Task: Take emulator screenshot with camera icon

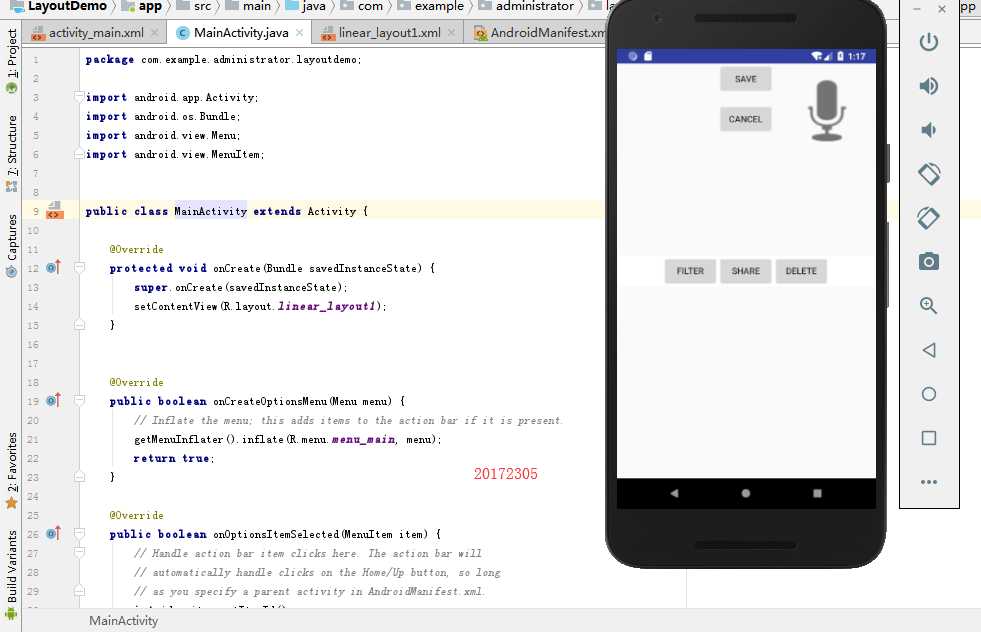Action: click(928, 262)
